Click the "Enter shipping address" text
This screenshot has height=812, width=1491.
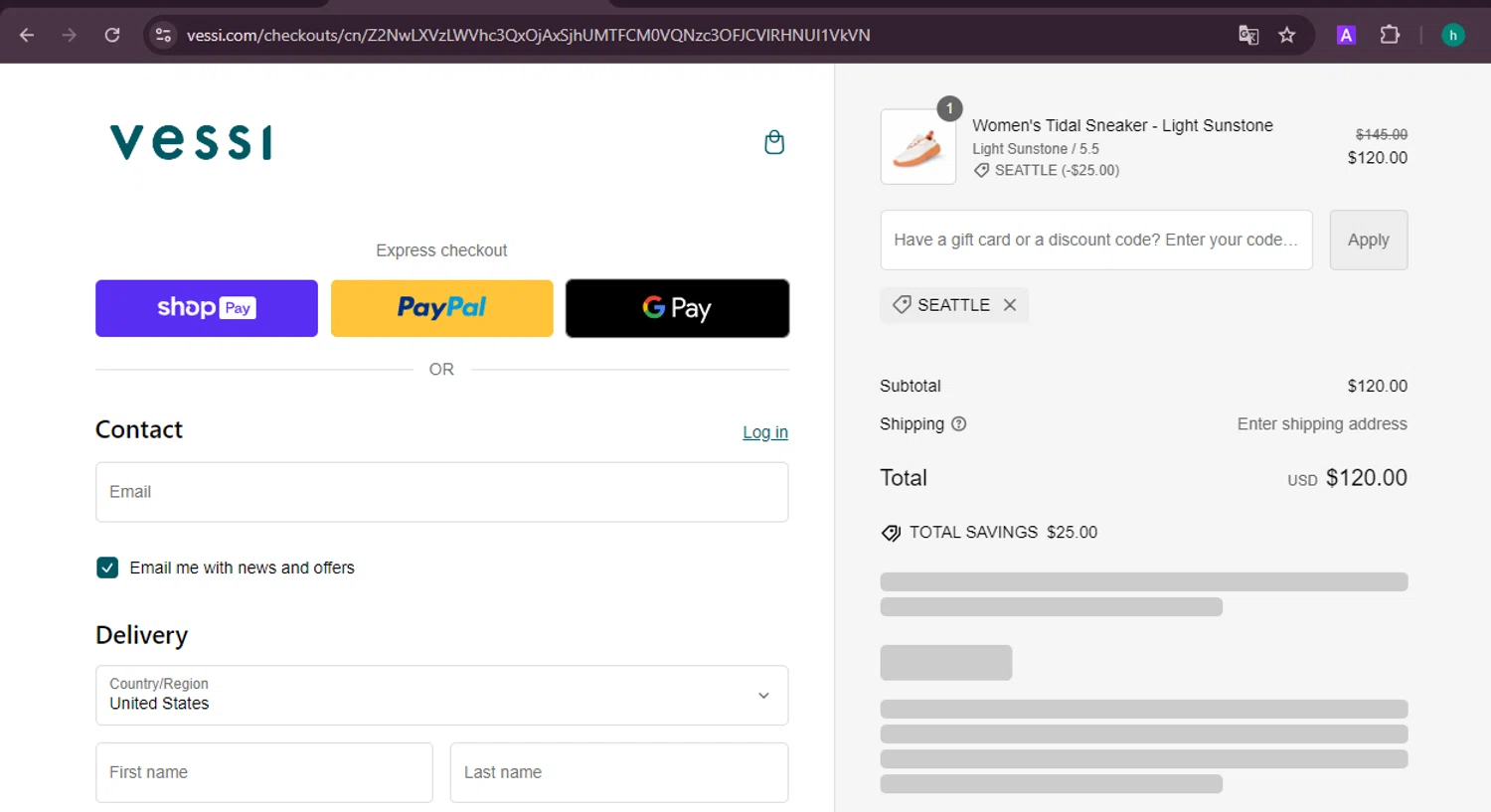coord(1322,423)
